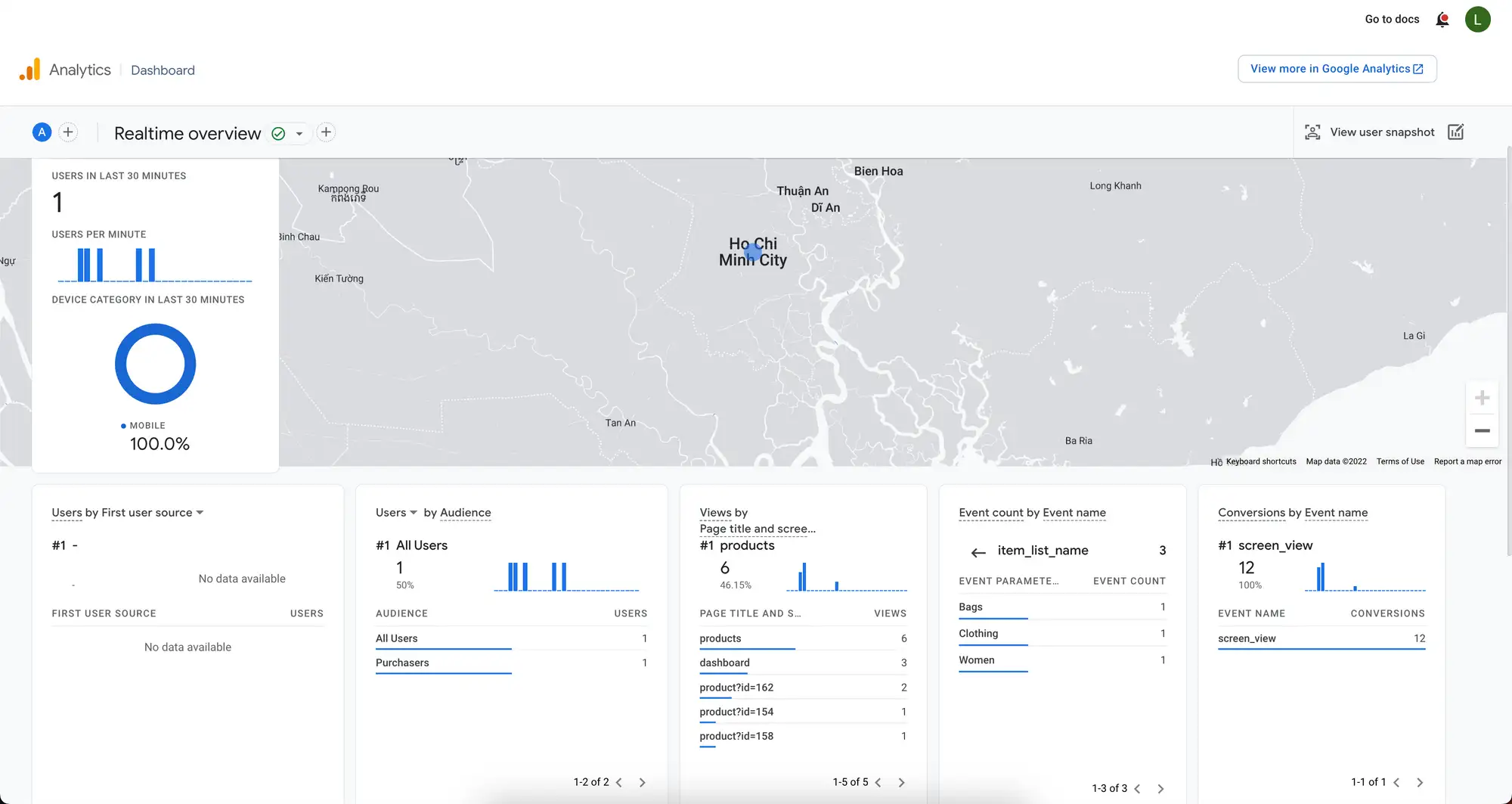Go back from item_list_name parameter
1512x804 pixels.
[x=978, y=552]
